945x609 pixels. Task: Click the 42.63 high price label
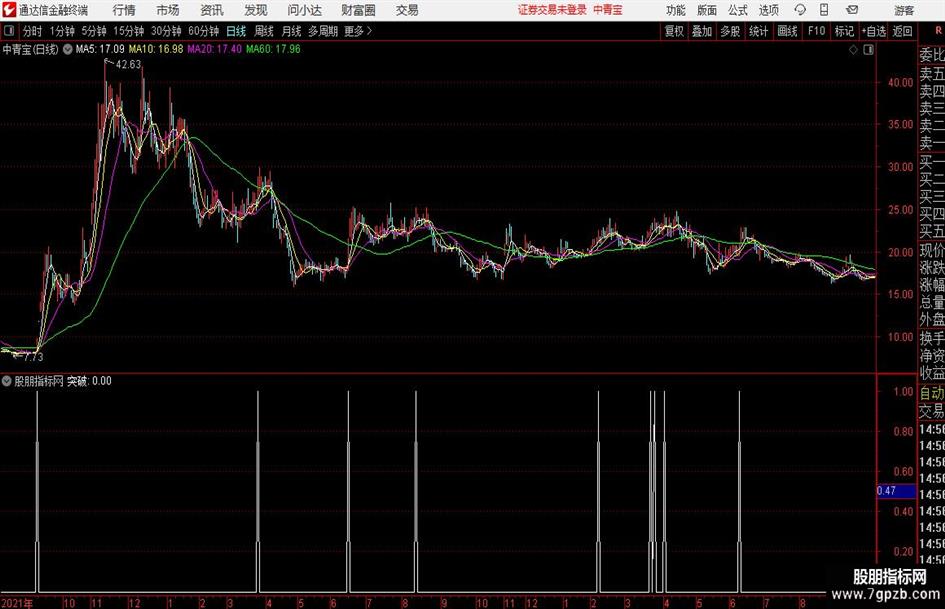click(x=128, y=65)
